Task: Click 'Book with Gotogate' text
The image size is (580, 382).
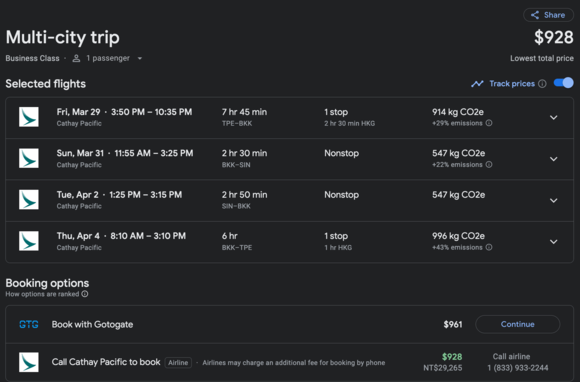Action: 92,325
